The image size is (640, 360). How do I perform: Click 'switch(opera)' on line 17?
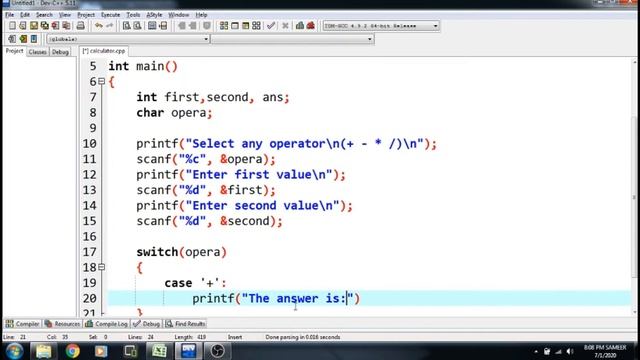(x=181, y=252)
